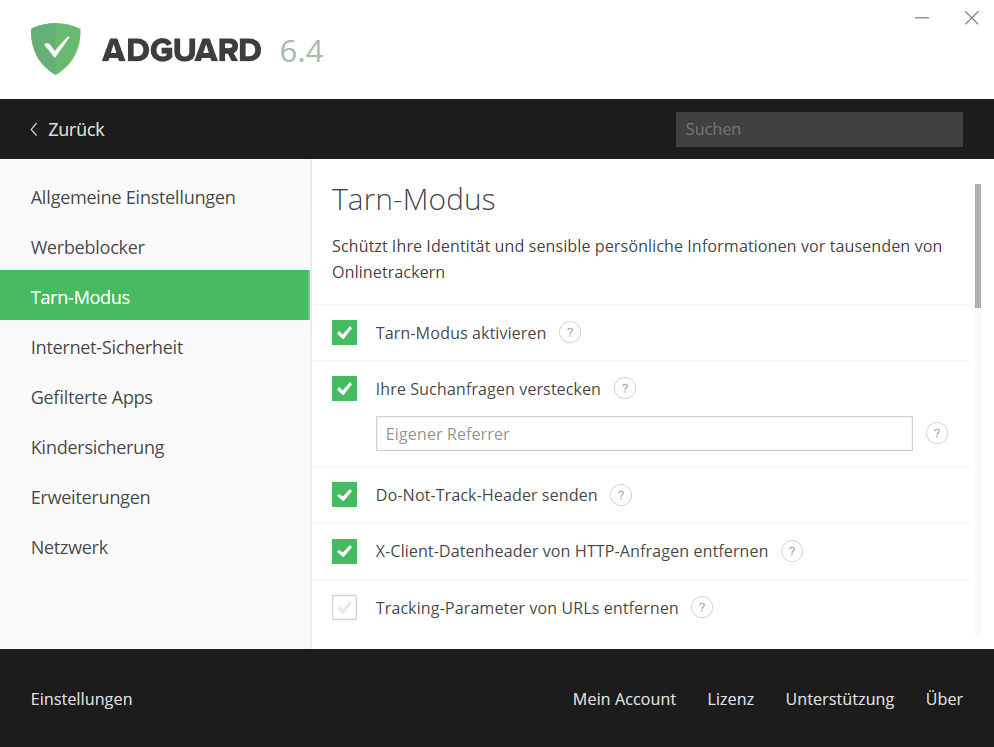This screenshot has height=747, width=994.
Task: Open Über in footer
Action: (x=944, y=699)
